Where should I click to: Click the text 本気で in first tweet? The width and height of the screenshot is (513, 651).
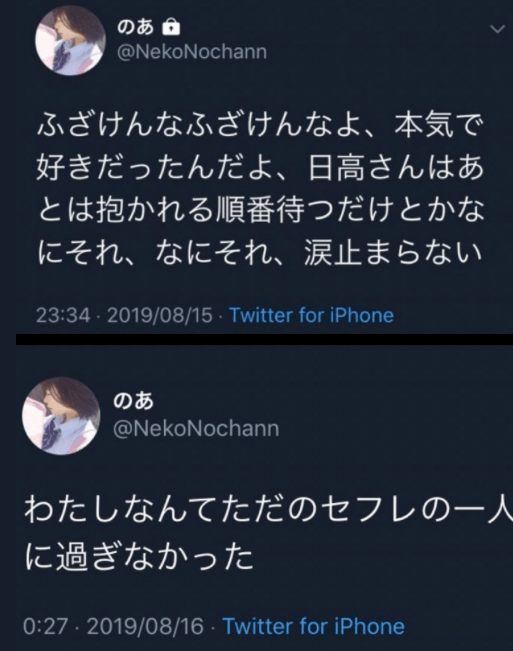439,125
